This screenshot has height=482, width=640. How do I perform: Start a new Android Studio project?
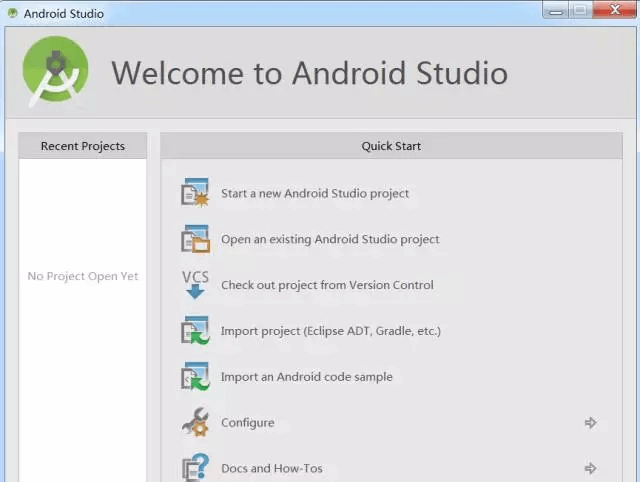point(315,193)
